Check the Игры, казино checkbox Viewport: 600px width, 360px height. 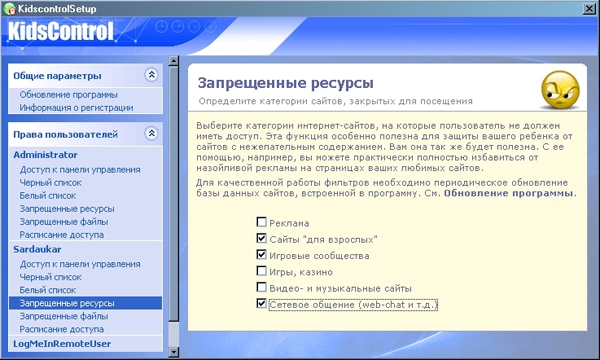click(x=261, y=271)
